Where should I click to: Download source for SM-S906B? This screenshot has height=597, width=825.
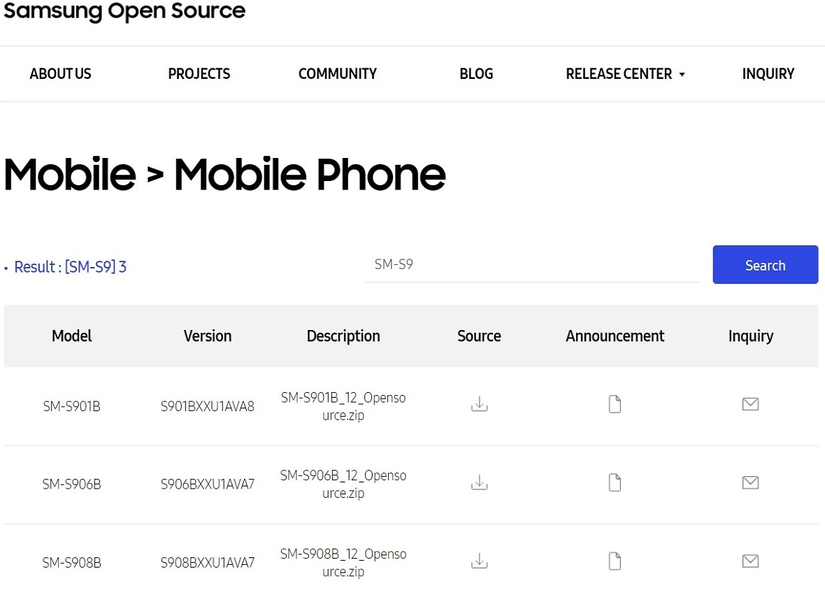pos(479,483)
